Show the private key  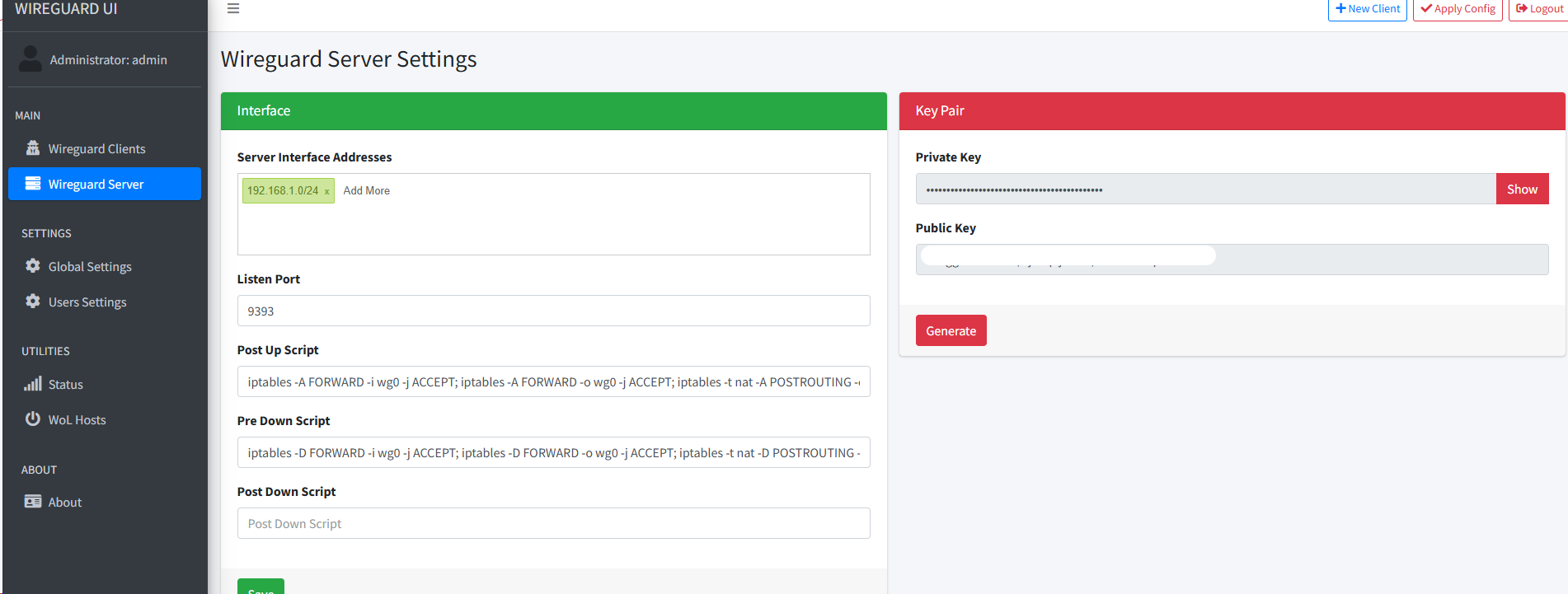coord(1522,189)
